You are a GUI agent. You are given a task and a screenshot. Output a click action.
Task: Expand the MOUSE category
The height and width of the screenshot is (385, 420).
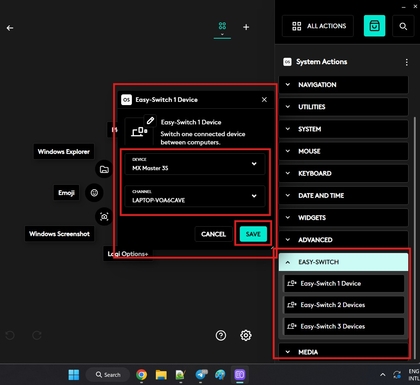(343, 151)
